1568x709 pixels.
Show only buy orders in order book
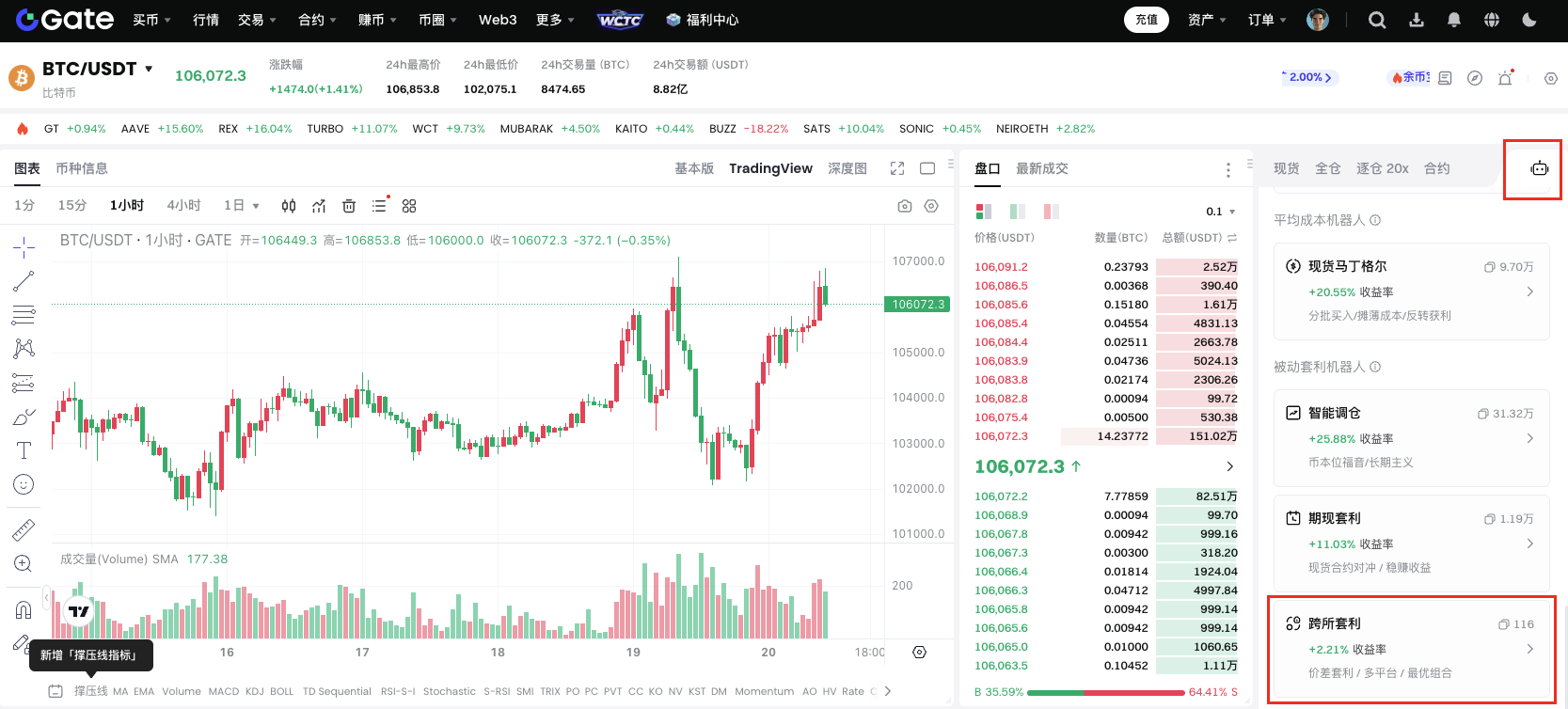pos(1018,212)
